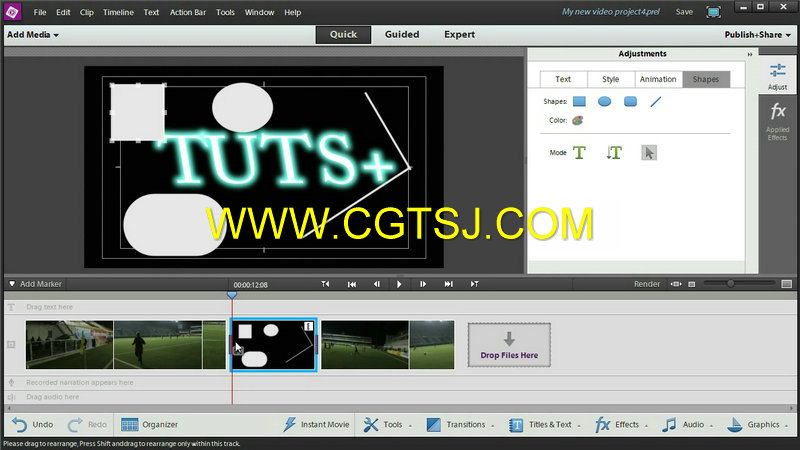Open the Audio panel dropdown
This screenshot has width=800, height=450.
tap(687, 424)
